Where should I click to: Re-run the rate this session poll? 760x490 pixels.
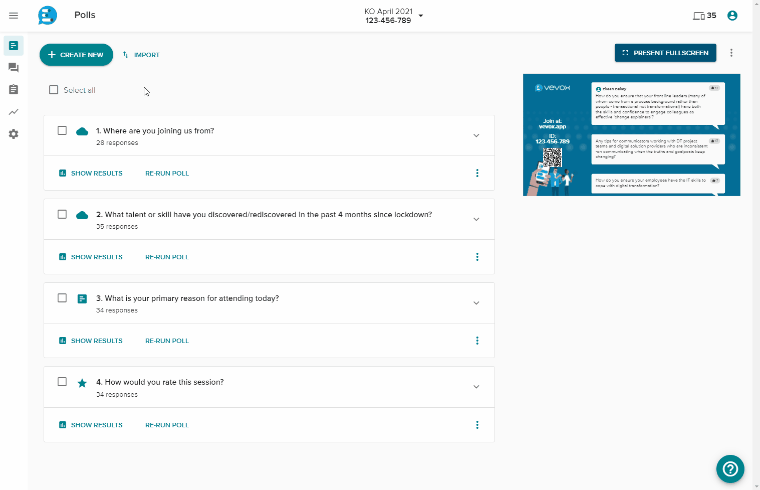point(167,425)
